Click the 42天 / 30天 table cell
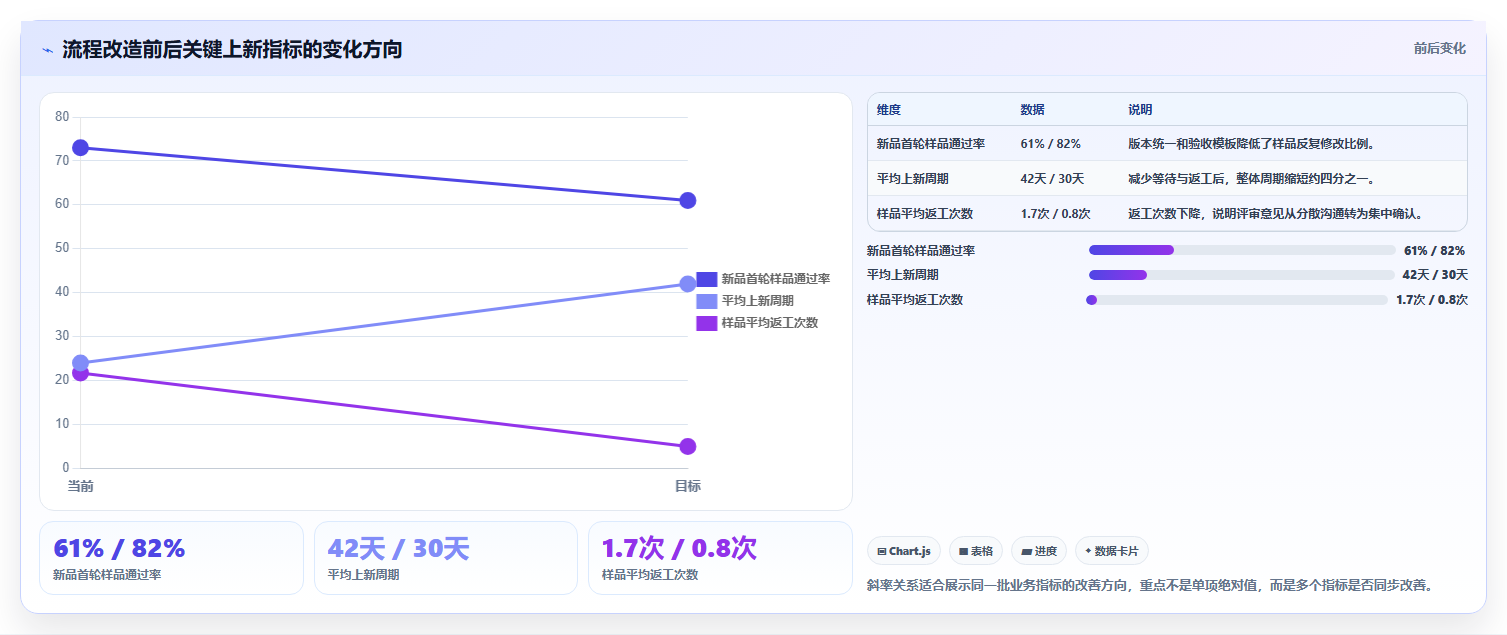 pyautogui.click(x=1053, y=179)
